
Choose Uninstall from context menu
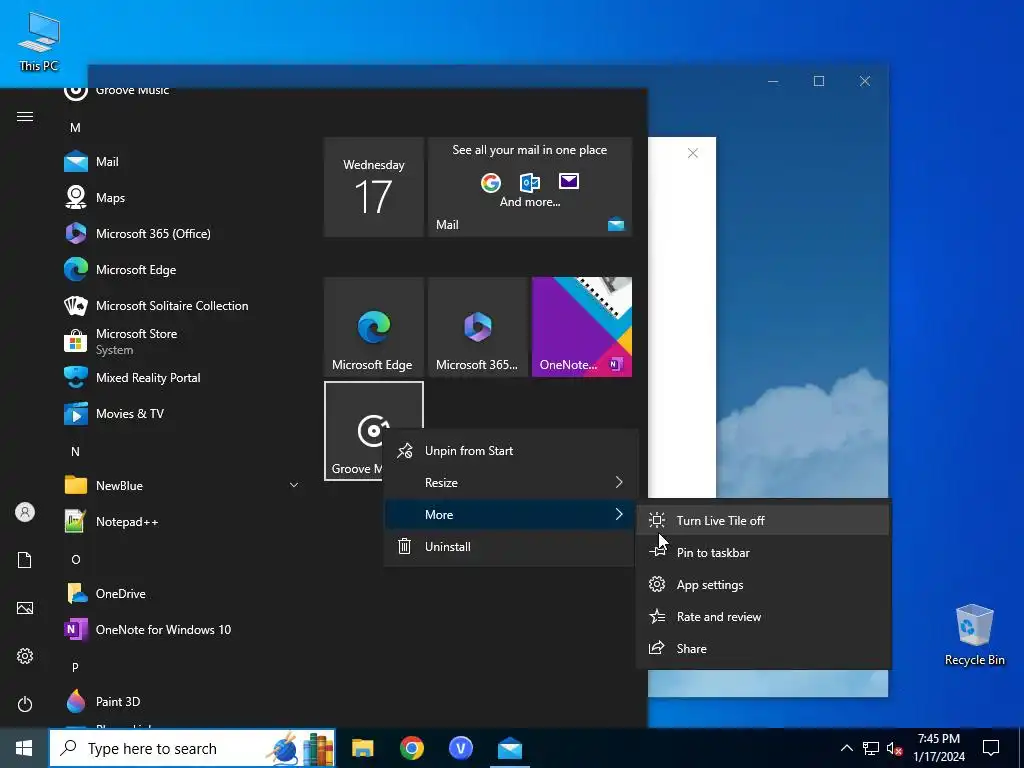[x=510, y=547]
